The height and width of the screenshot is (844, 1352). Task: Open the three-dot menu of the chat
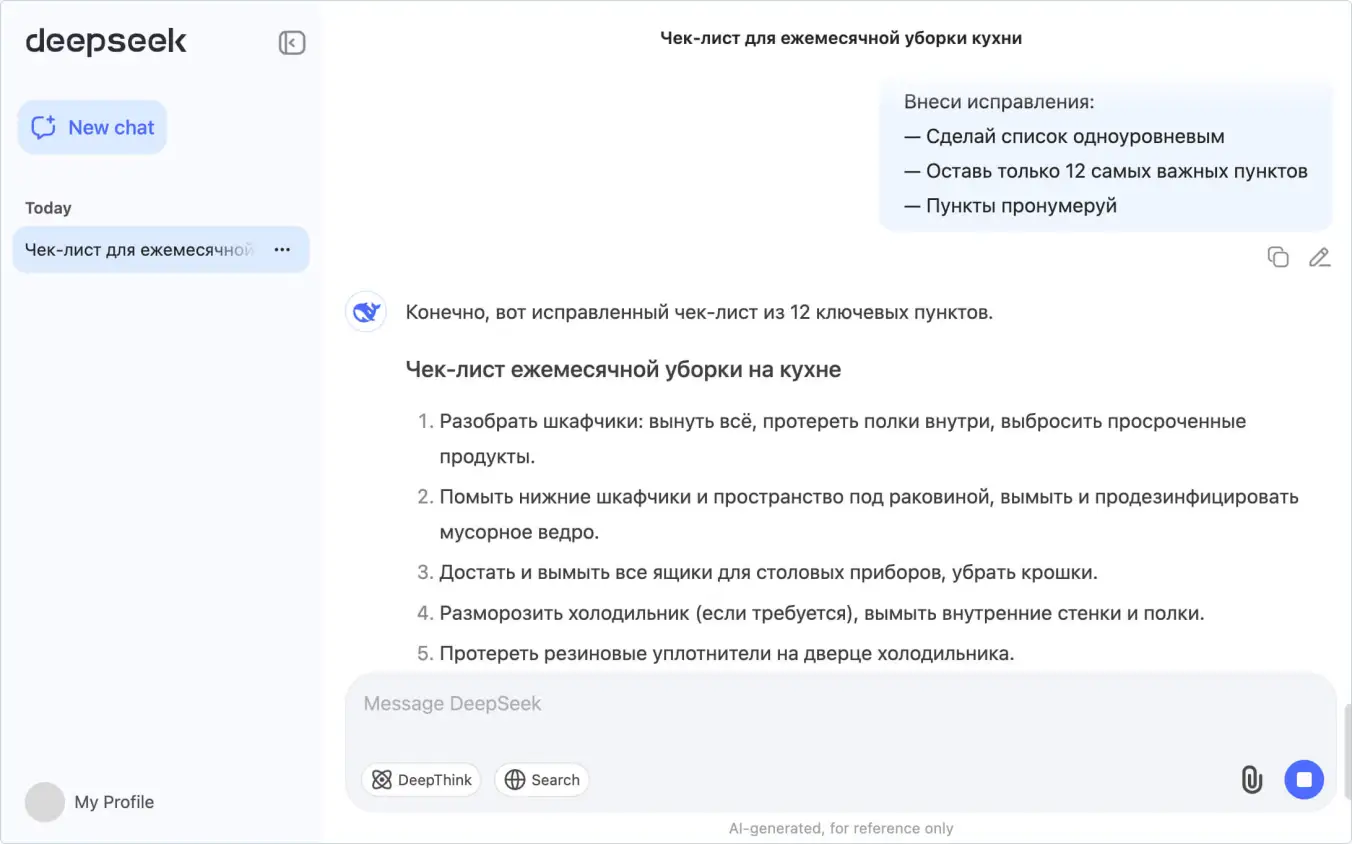click(x=282, y=250)
